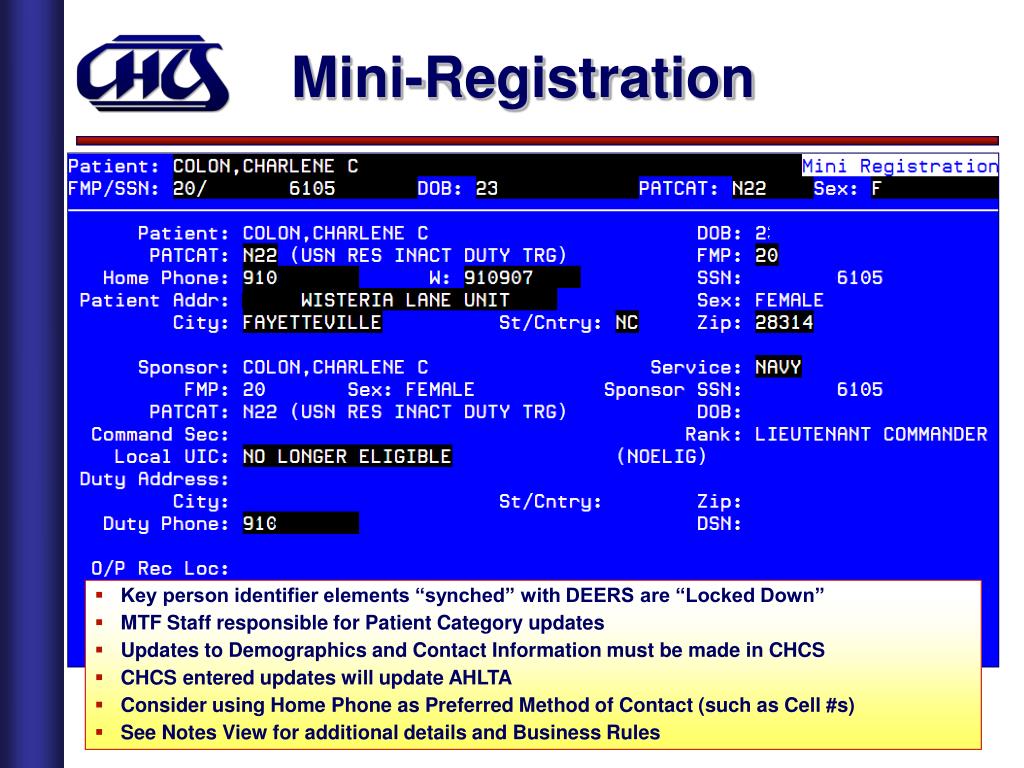Click the Rank value LIEUTENANT COMMANDER
This screenshot has height=768, width=1024.
pos(871,434)
